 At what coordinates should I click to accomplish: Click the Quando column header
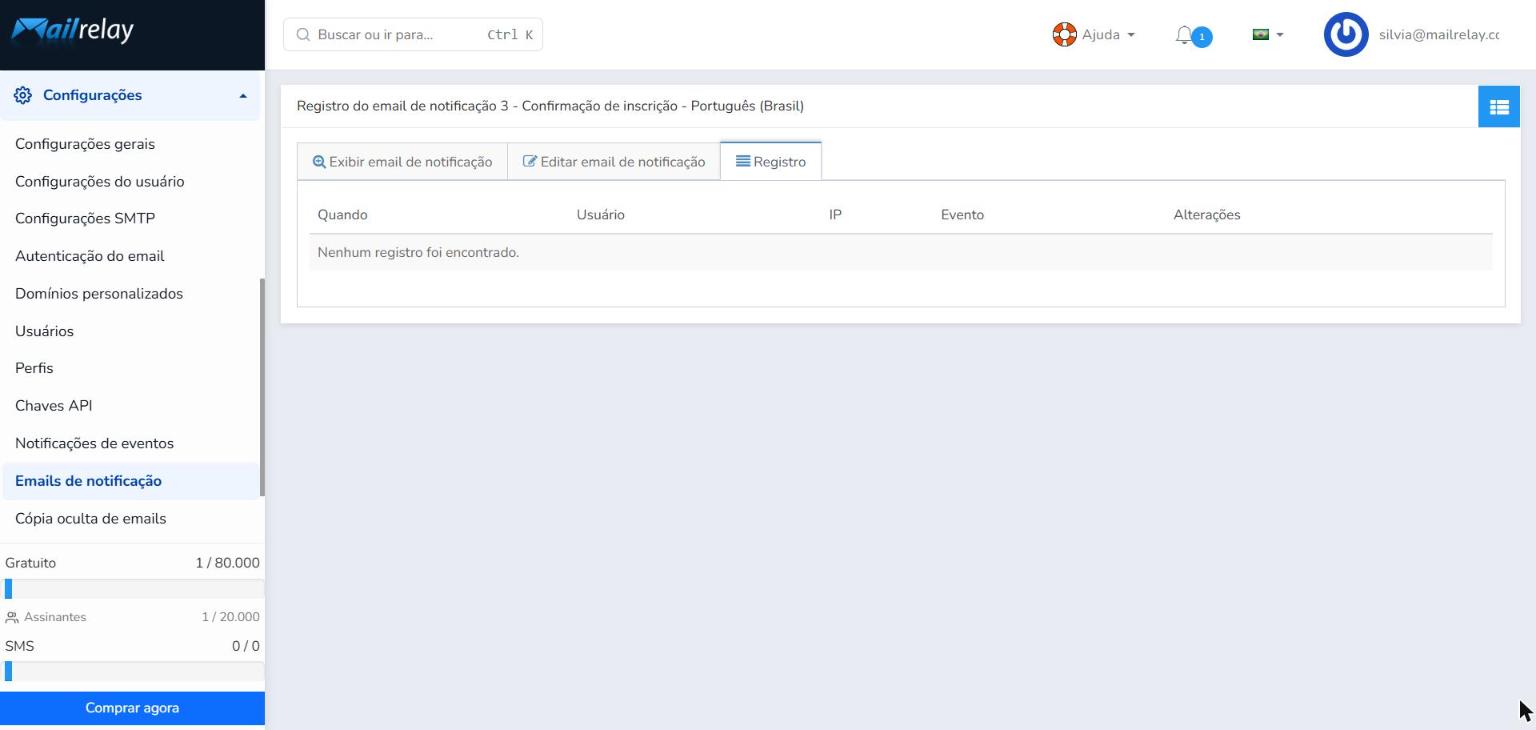[342, 215]
